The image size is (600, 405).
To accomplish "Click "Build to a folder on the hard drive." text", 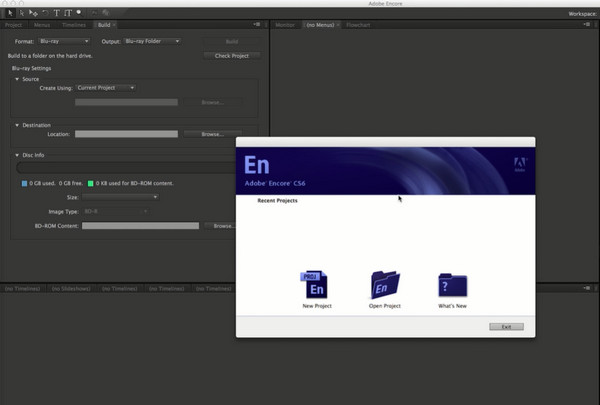I will (50, 56).
